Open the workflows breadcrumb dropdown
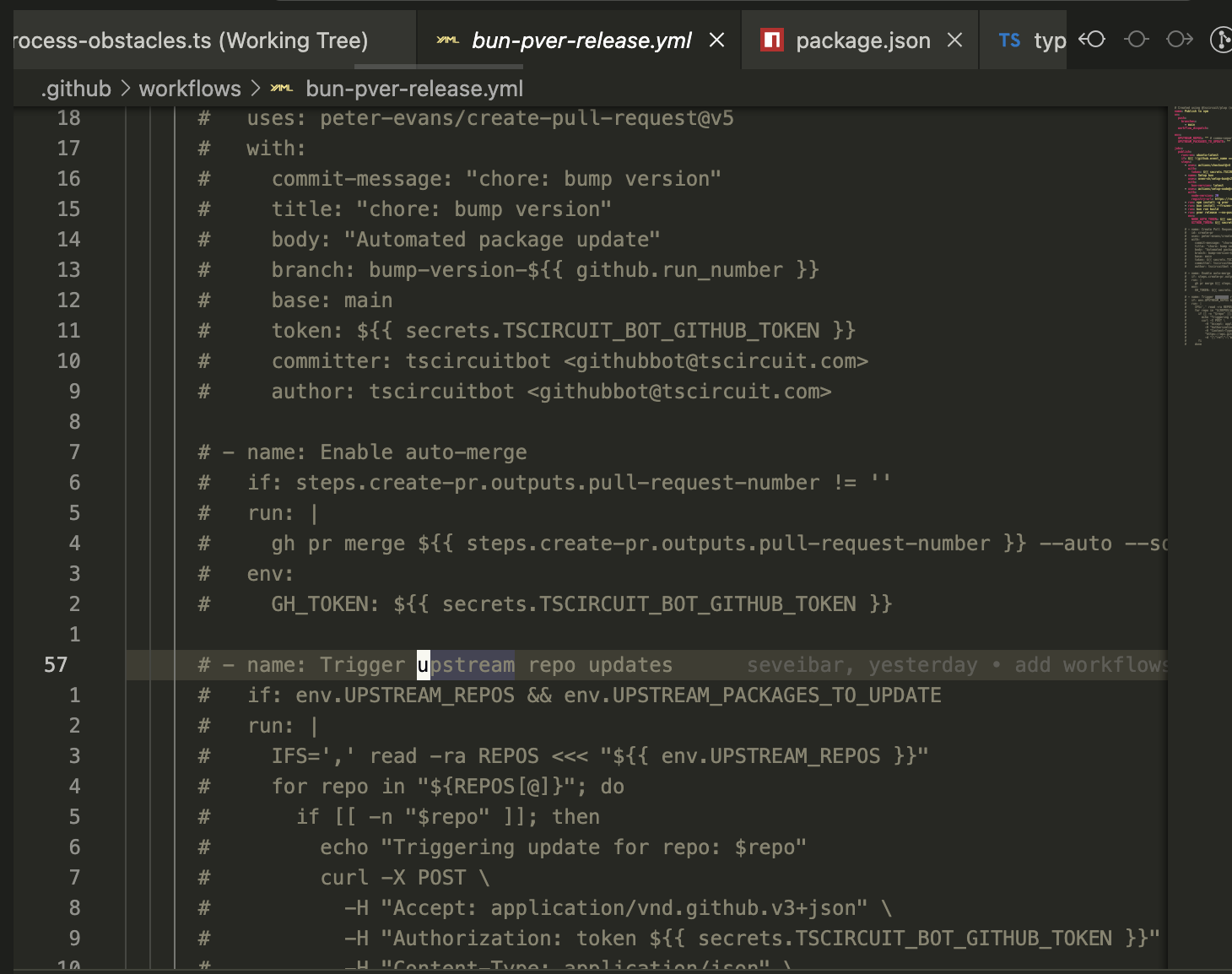 pos(190,88)
